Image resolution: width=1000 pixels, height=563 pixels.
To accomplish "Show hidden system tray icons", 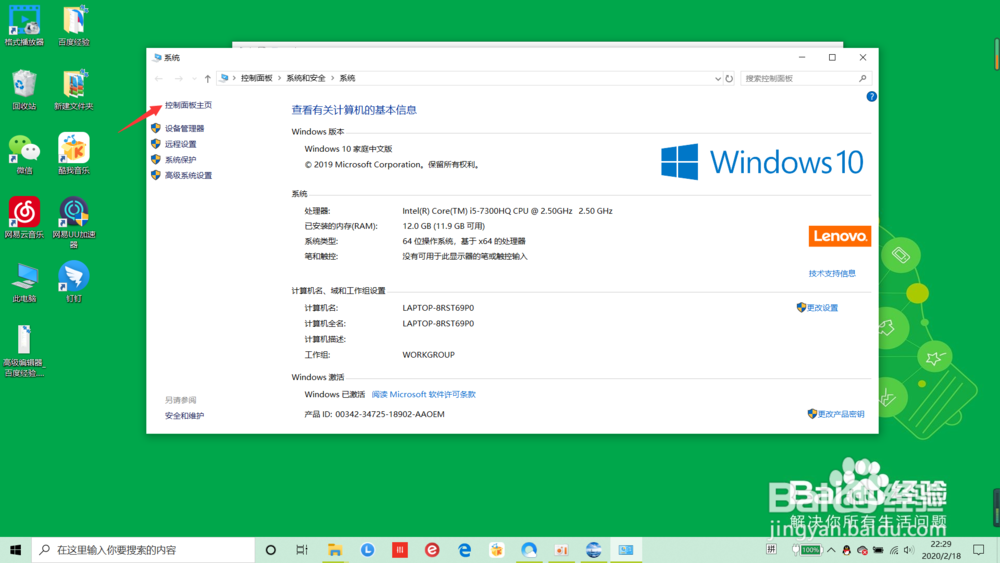I will pos(831,550).
